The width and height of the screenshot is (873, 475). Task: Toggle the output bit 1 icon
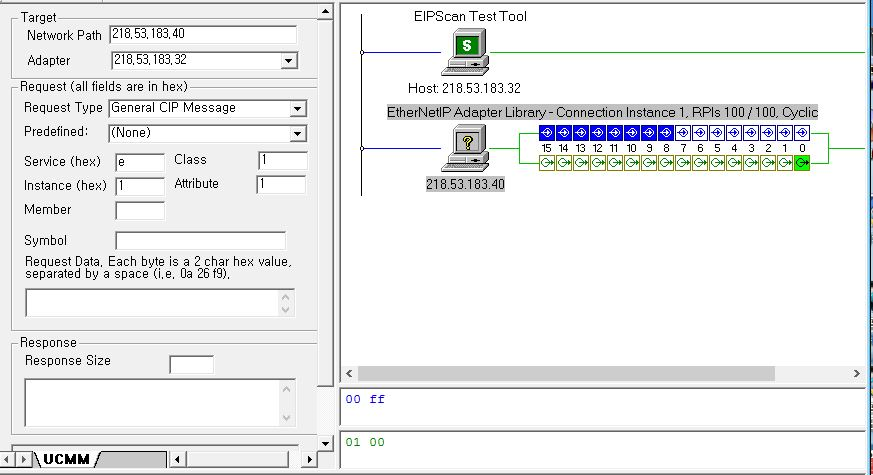pos(785,163)
